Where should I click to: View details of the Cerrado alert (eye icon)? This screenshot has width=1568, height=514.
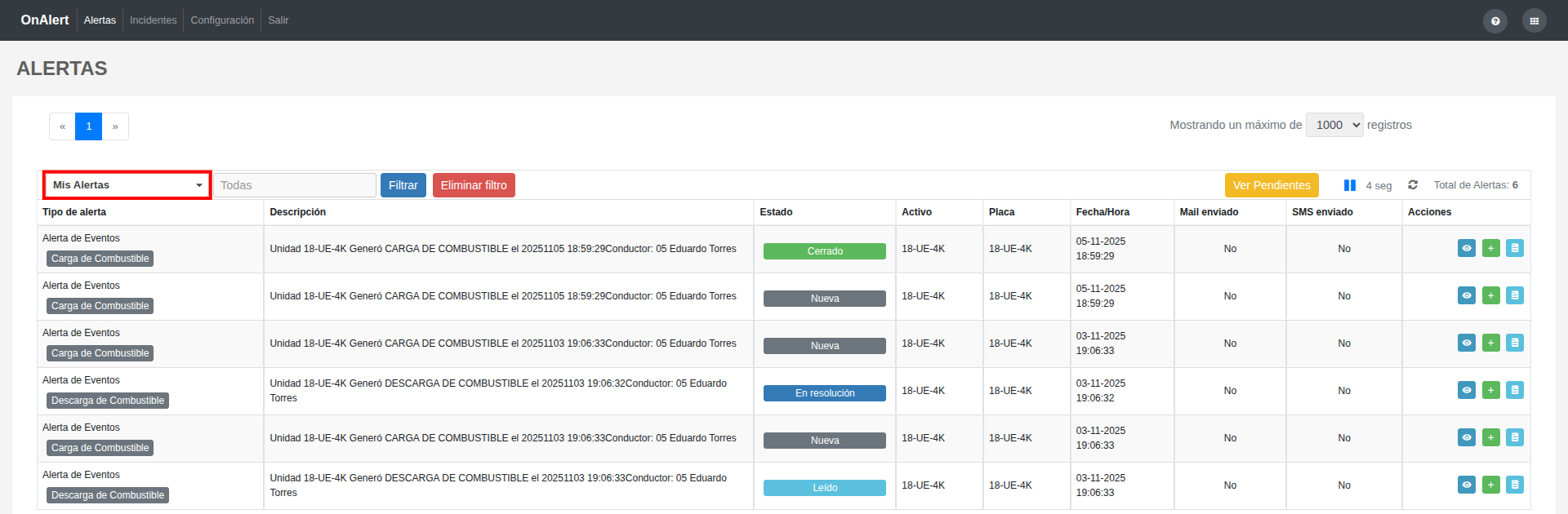tap(1467, 248)
